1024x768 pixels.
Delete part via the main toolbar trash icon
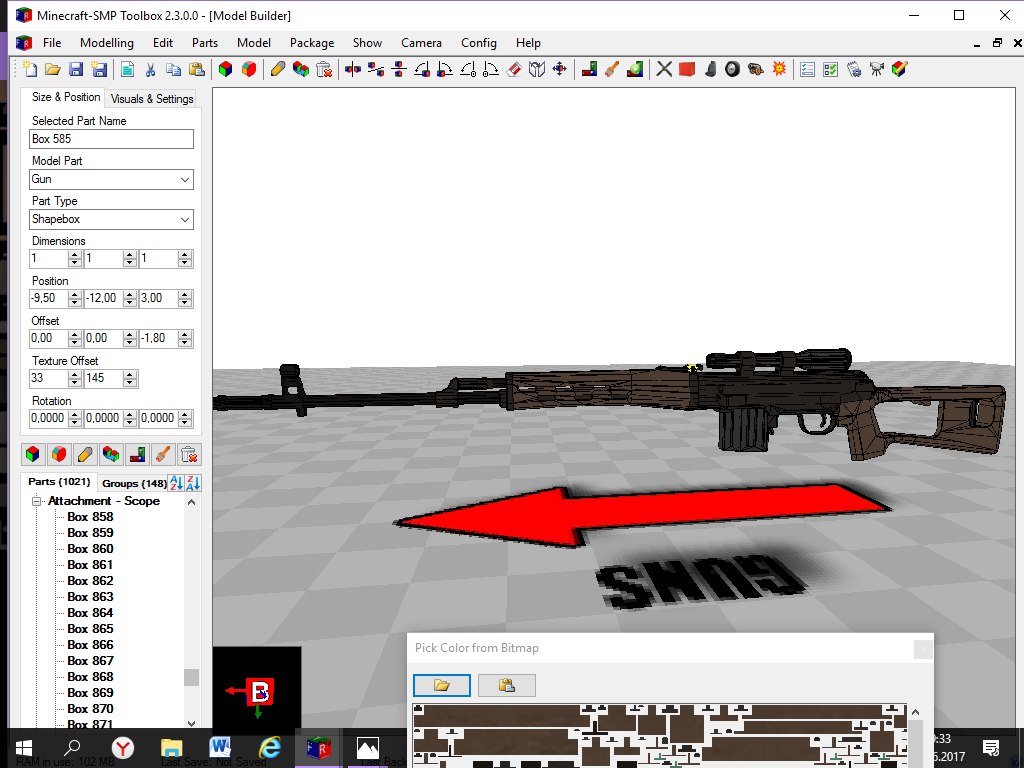click(323, 69)
